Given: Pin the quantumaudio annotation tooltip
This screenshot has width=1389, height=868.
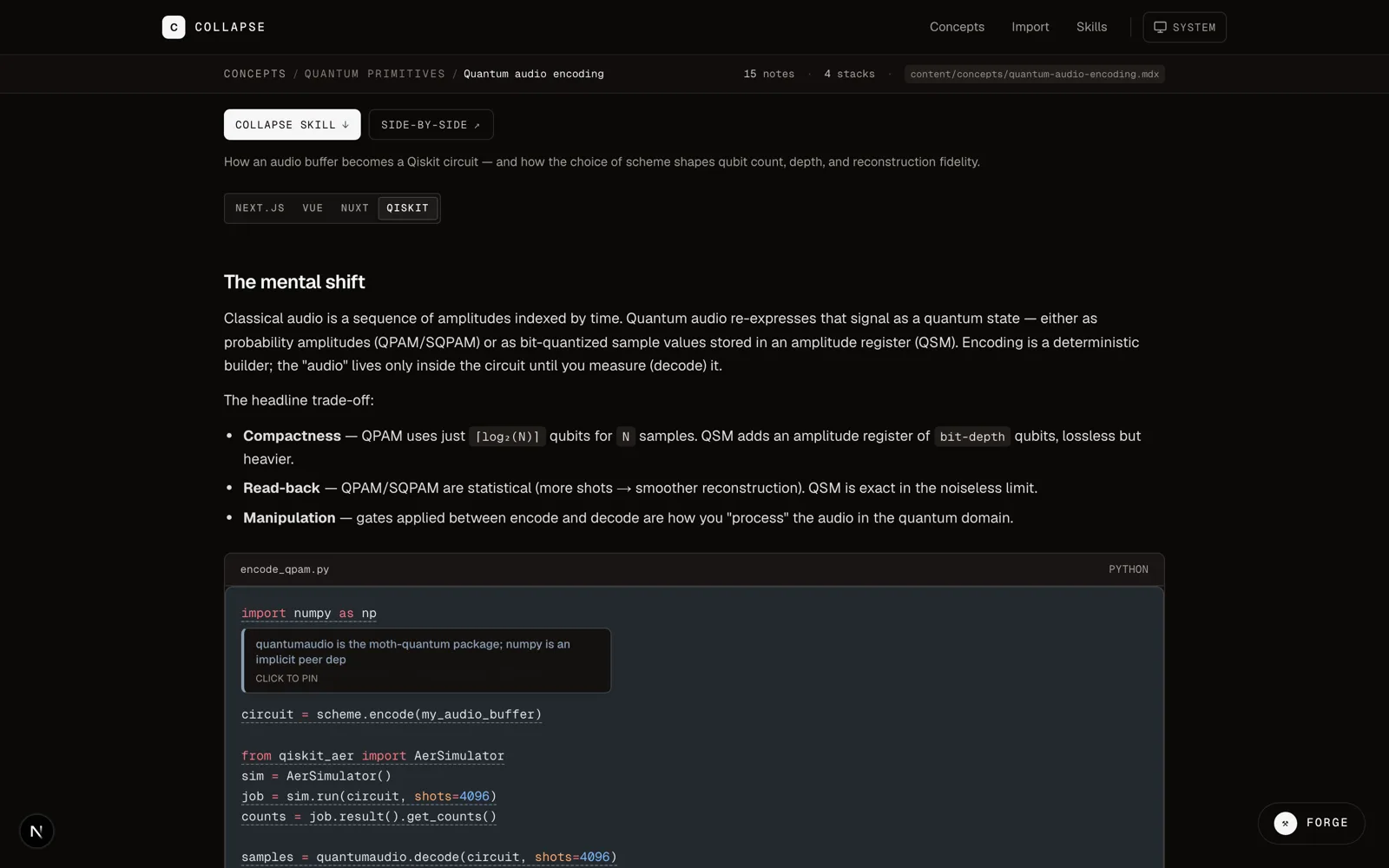Looking at the screenshot, I should coord(426,661).
